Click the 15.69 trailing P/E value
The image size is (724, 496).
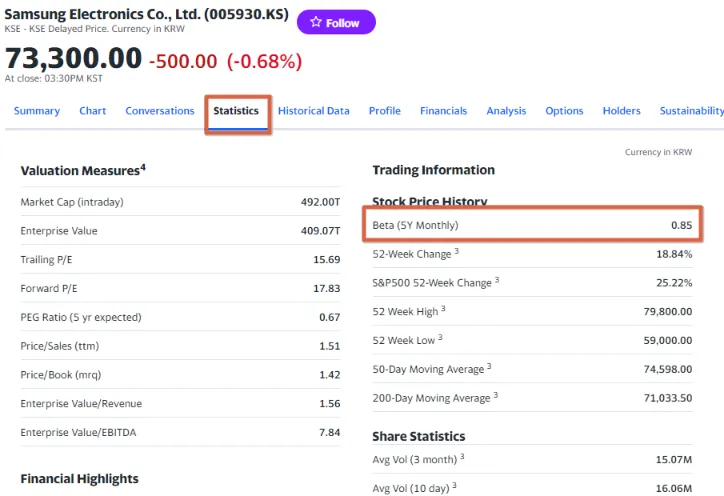coord(326,260)
